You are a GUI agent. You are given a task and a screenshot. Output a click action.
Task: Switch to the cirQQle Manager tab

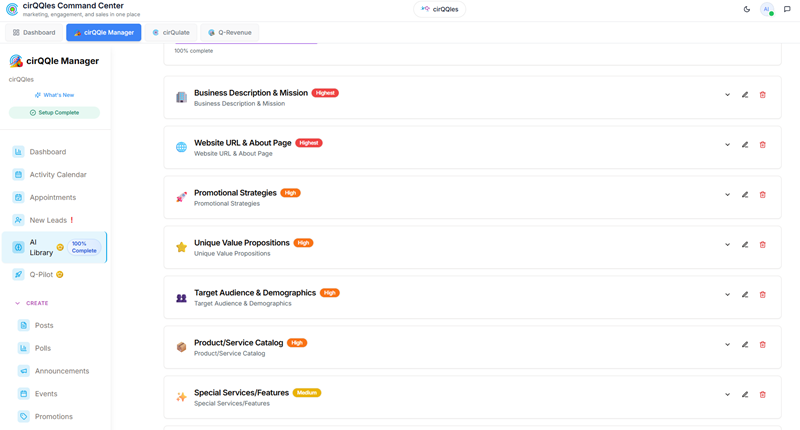(104, 32)
